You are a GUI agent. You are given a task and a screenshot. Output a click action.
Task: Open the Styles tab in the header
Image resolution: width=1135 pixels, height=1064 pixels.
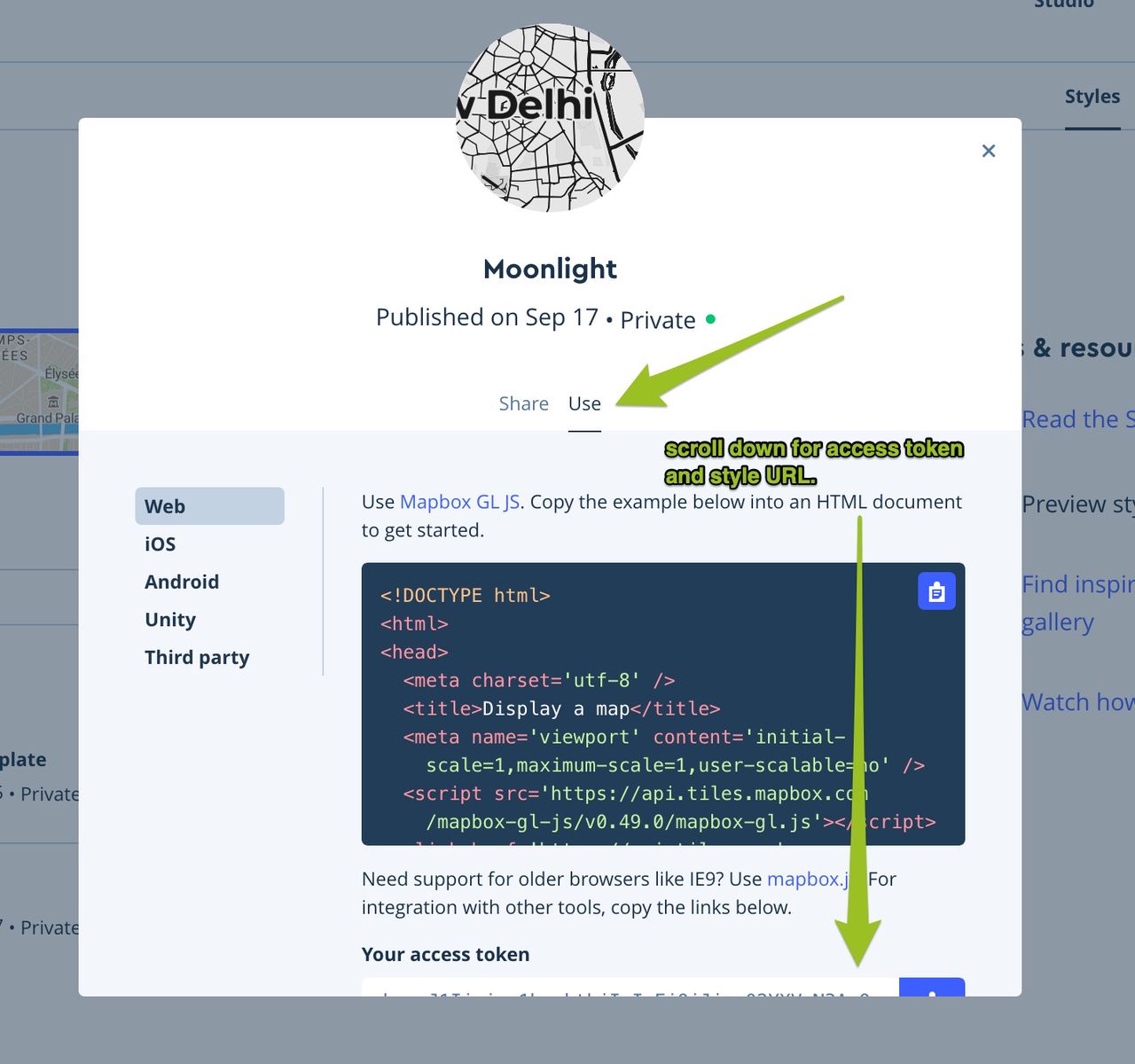click(x=1092, y=96)
